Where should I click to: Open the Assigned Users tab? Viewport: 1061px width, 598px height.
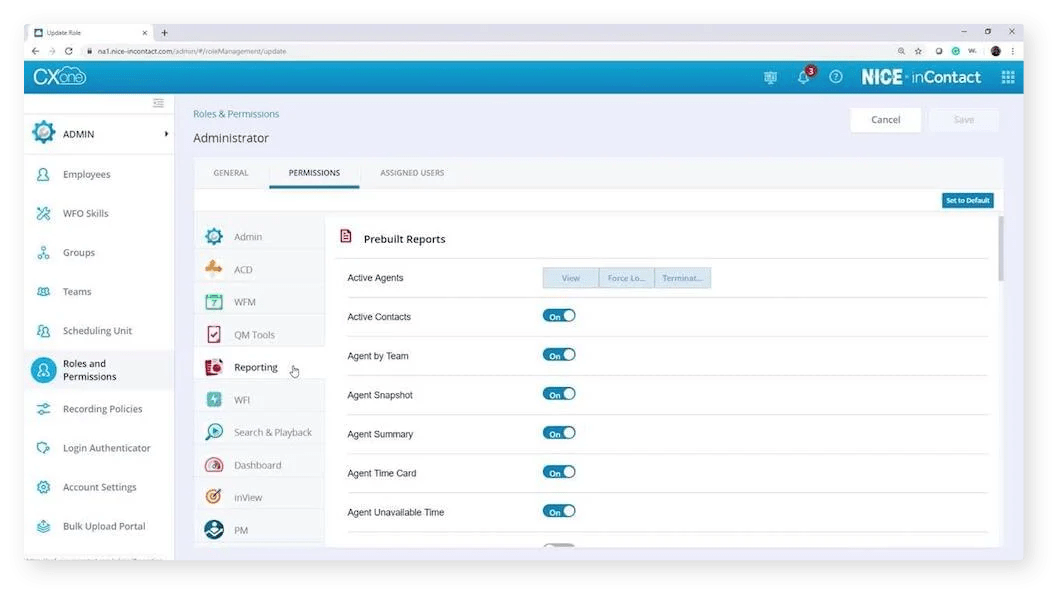[412, 173]
